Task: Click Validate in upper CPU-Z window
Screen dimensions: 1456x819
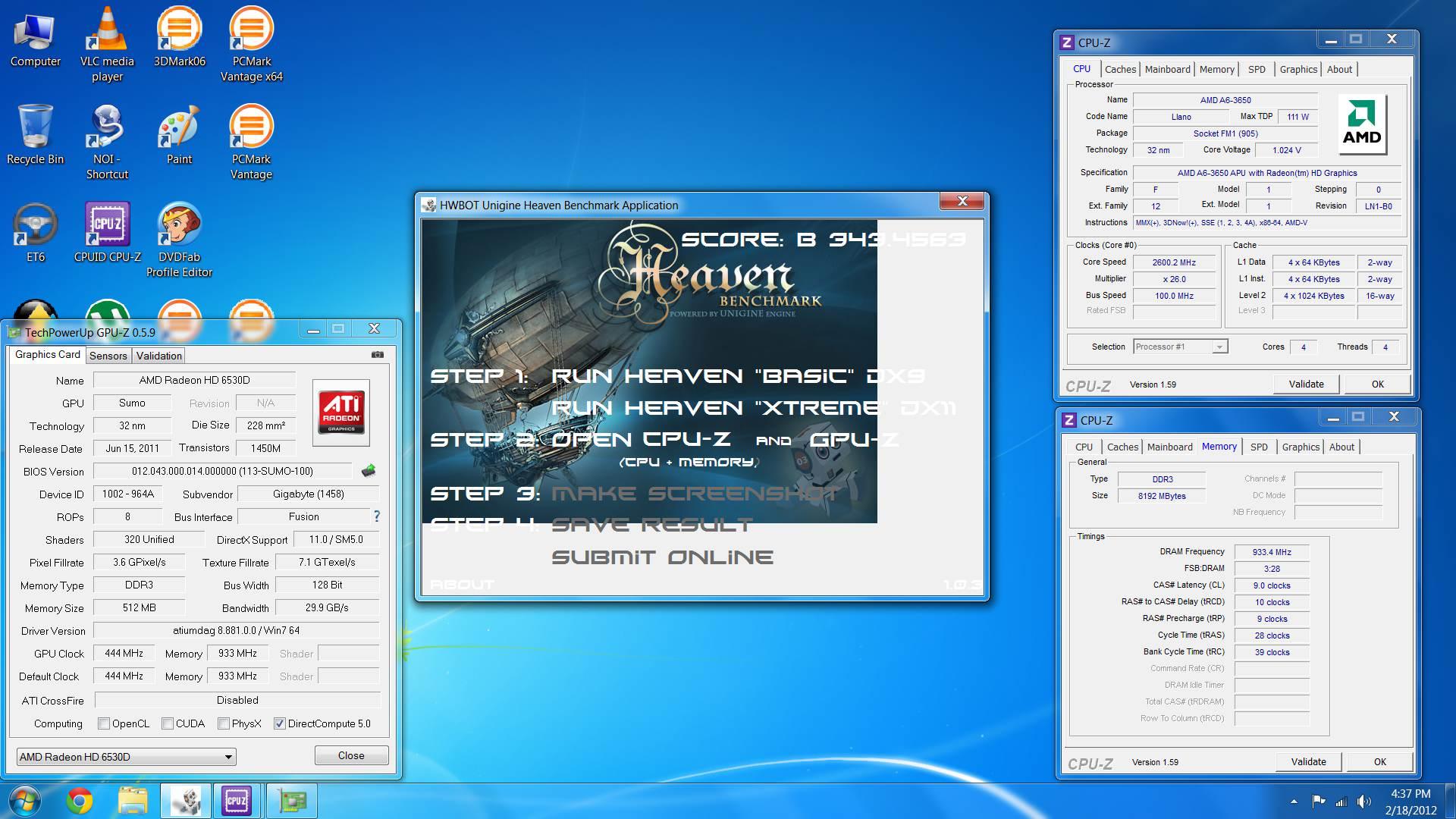Action: (1306, 384)
